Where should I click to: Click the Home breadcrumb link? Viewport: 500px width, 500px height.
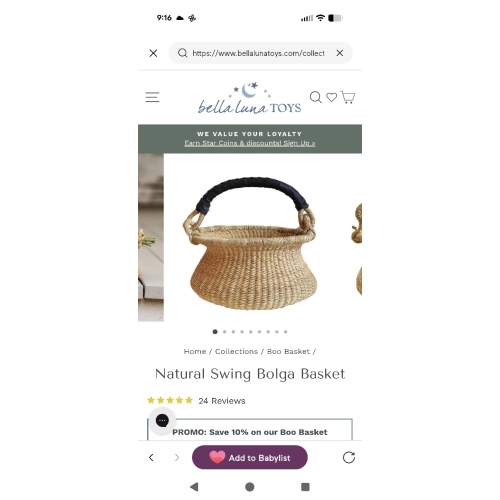click(195, 351)
